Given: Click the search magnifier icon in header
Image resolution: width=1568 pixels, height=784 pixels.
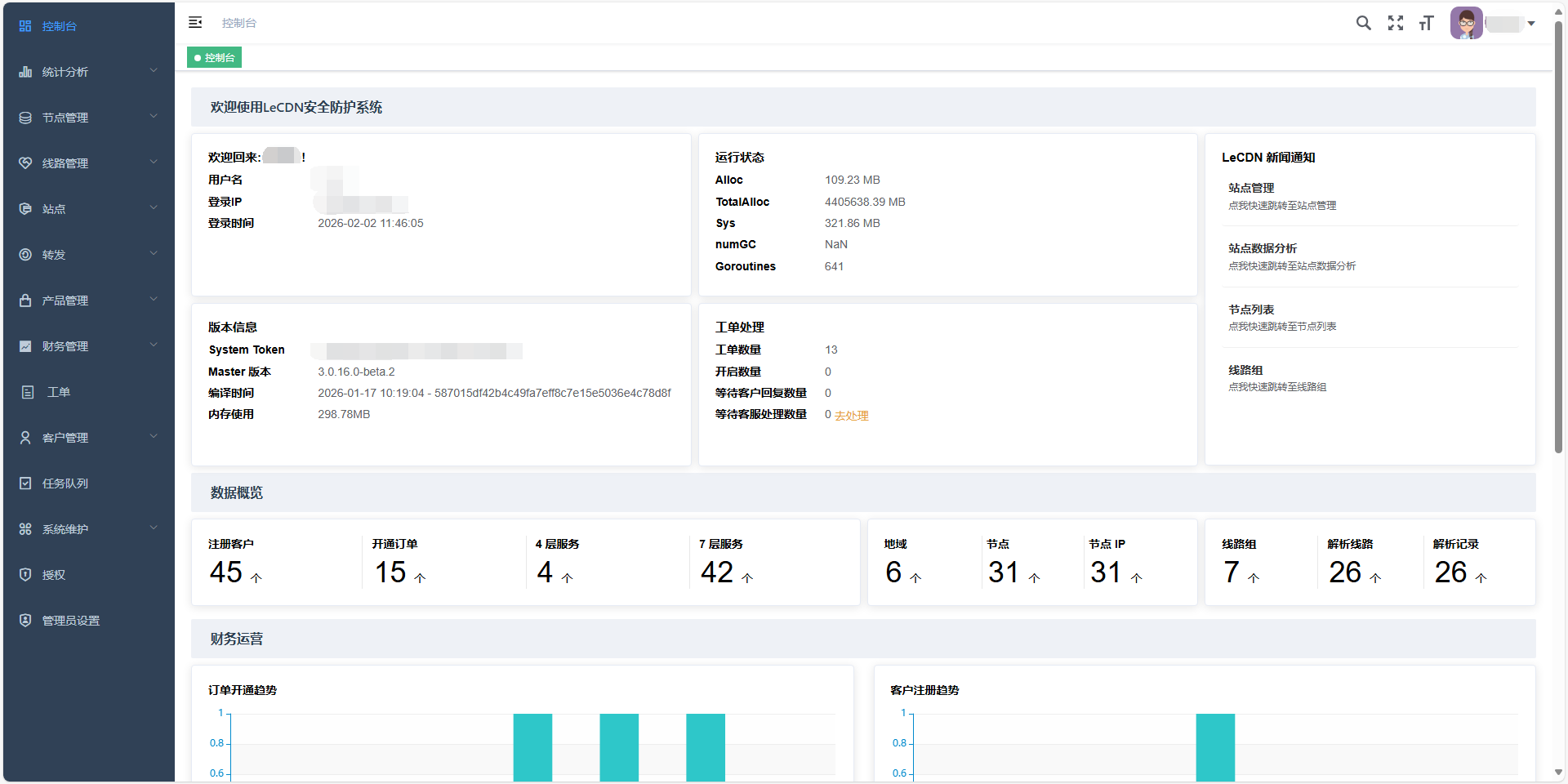Looking at the screenshot, I should pos(1363,23).
